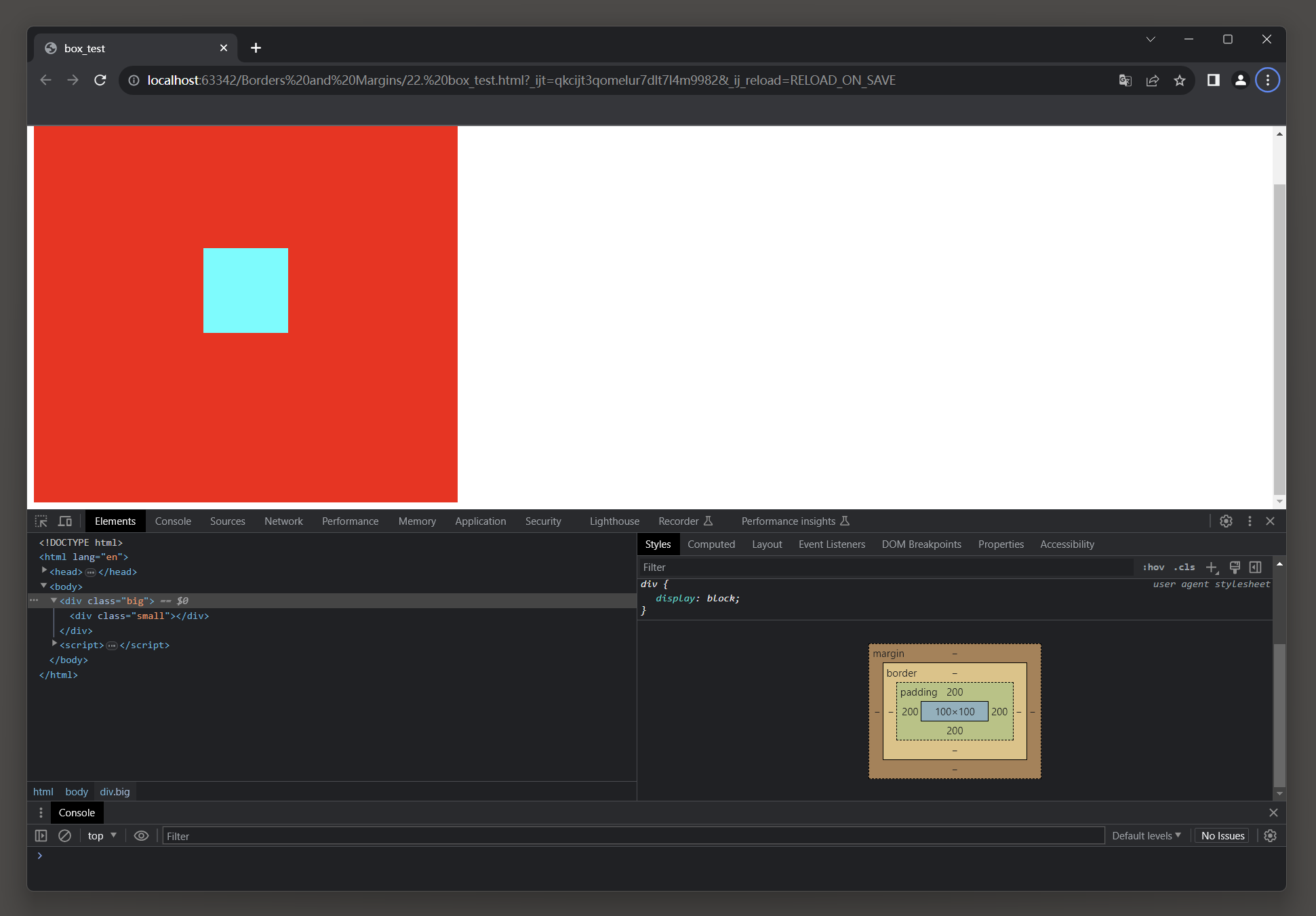
Task: Bookmark this tab with the star
Action: click(x=1180, y=80)
